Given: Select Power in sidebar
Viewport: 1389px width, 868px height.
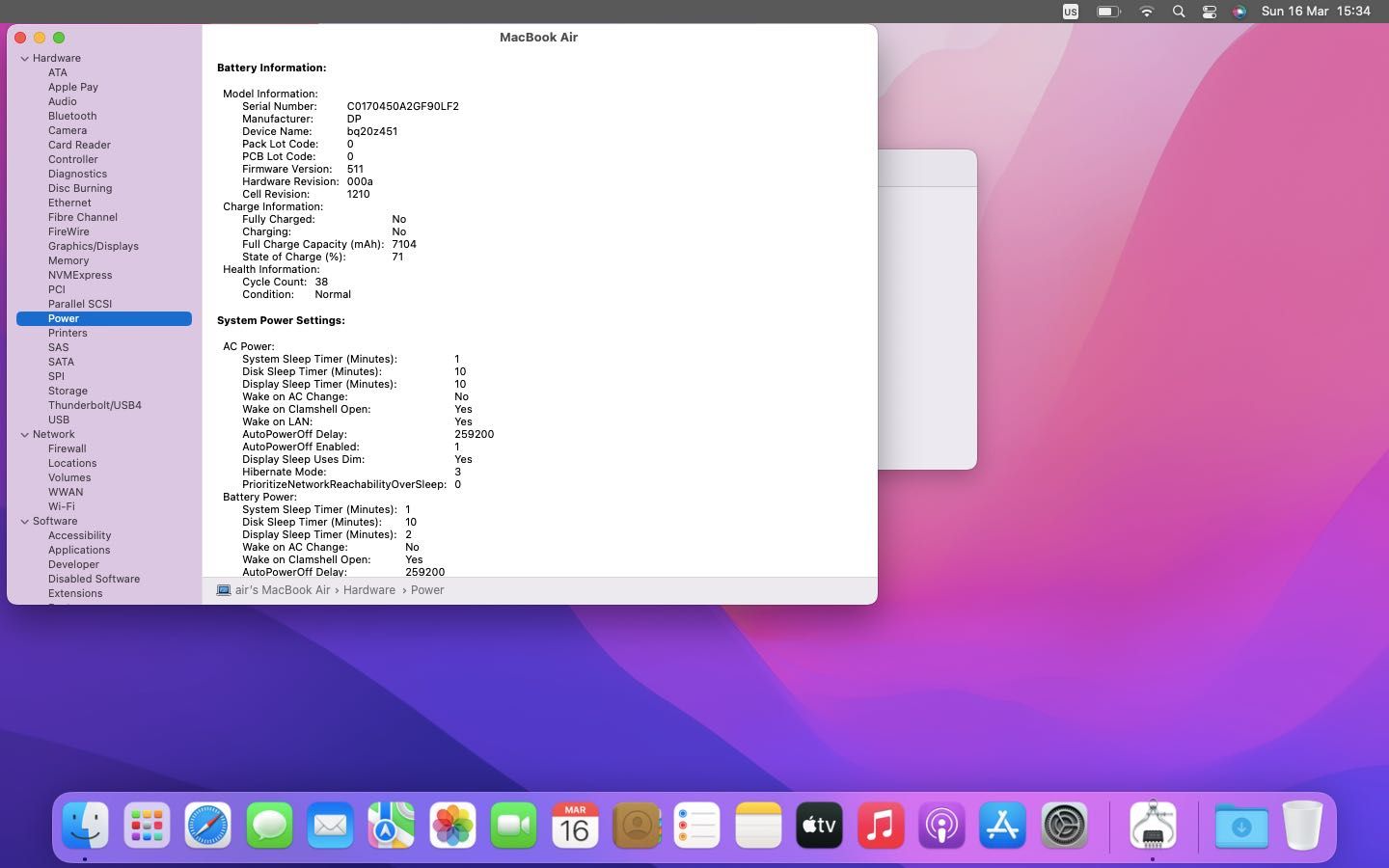Looking at the screenshot, I should tap(104, 318).
